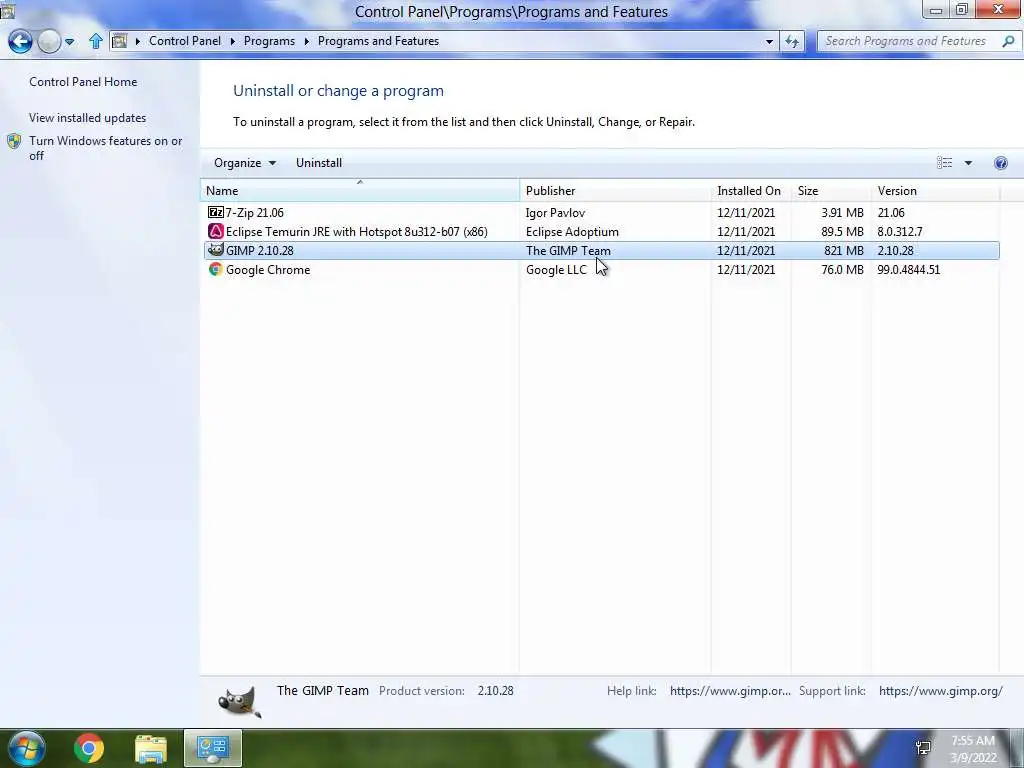Image resolution: width=1024 pixels, height=768 pixels.
Task: Click the Control Panel taskbar button
Action: pyautogui.click(x=213, y=748)
